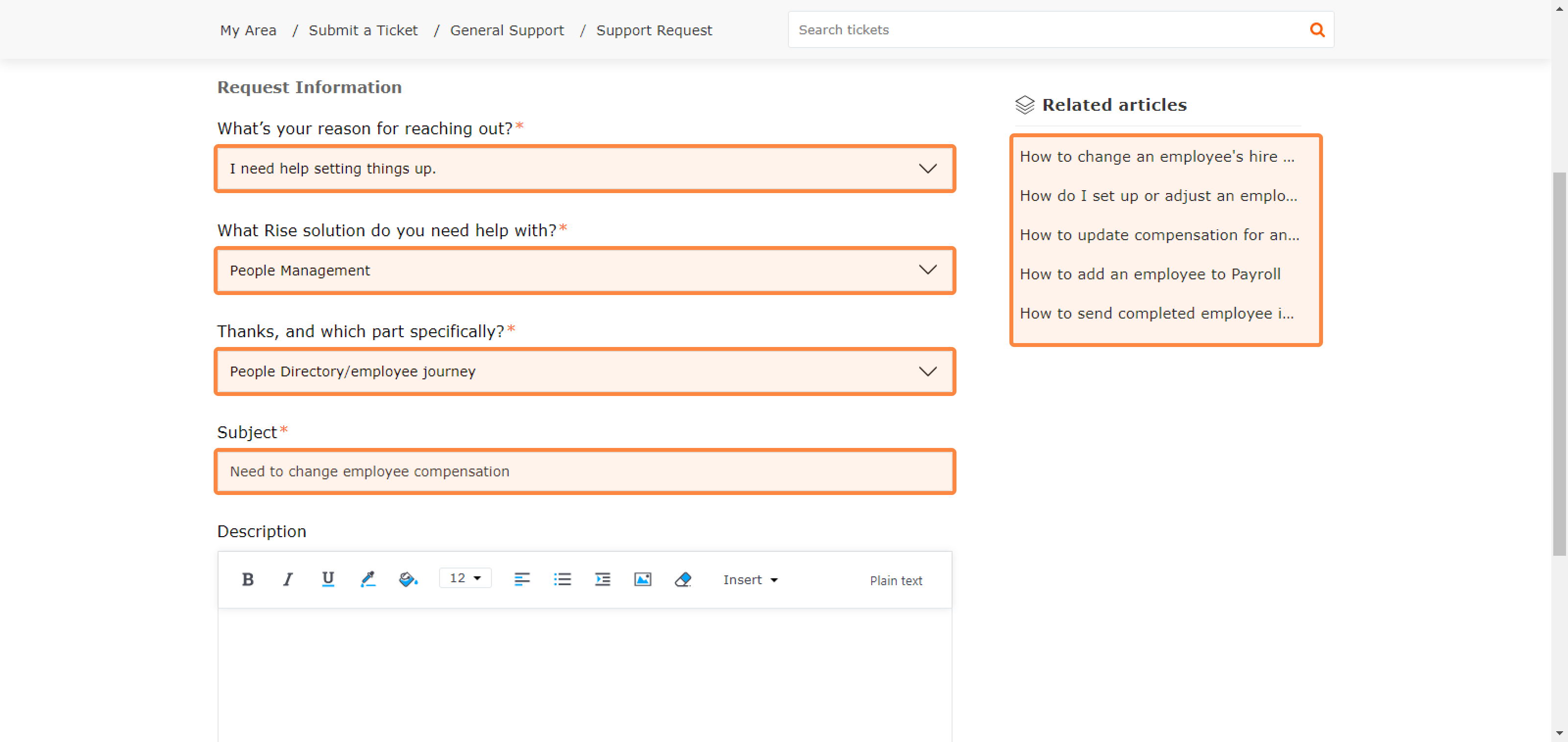This screenshot has width=1568, height=742.
Task: Click the orange search tickets magnifier icon
Action: pyautogui.click(x=1317, y=30)
